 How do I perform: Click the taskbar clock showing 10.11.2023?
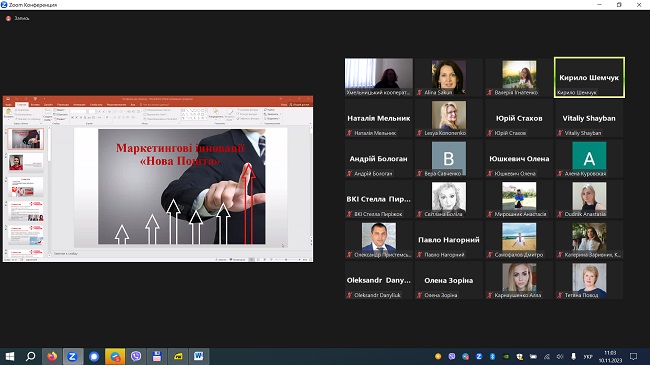(610, 357)
